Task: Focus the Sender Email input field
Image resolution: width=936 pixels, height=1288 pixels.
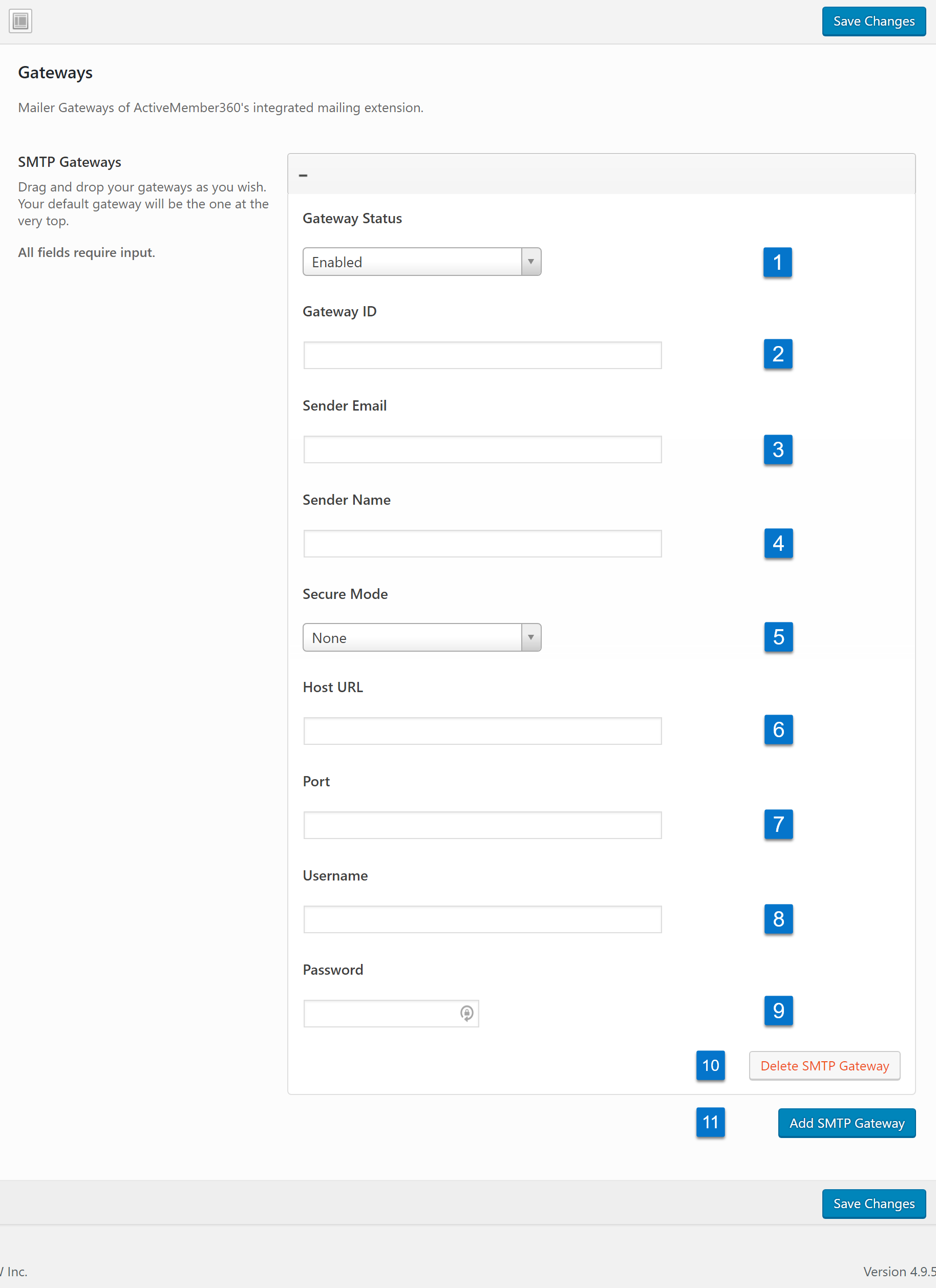Action: (482, 450)
